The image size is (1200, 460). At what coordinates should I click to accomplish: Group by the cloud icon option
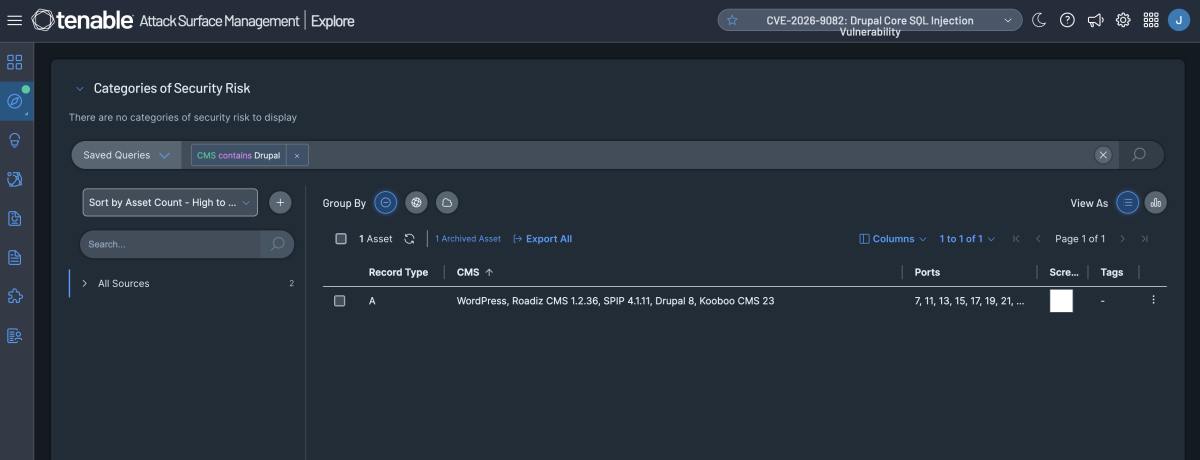(448, 202)
